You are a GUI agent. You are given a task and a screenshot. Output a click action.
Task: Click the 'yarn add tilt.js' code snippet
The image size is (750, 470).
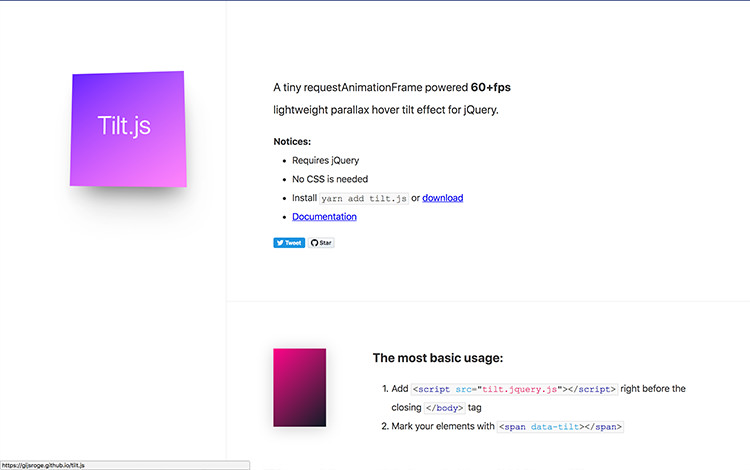click(x=364, y=198)
